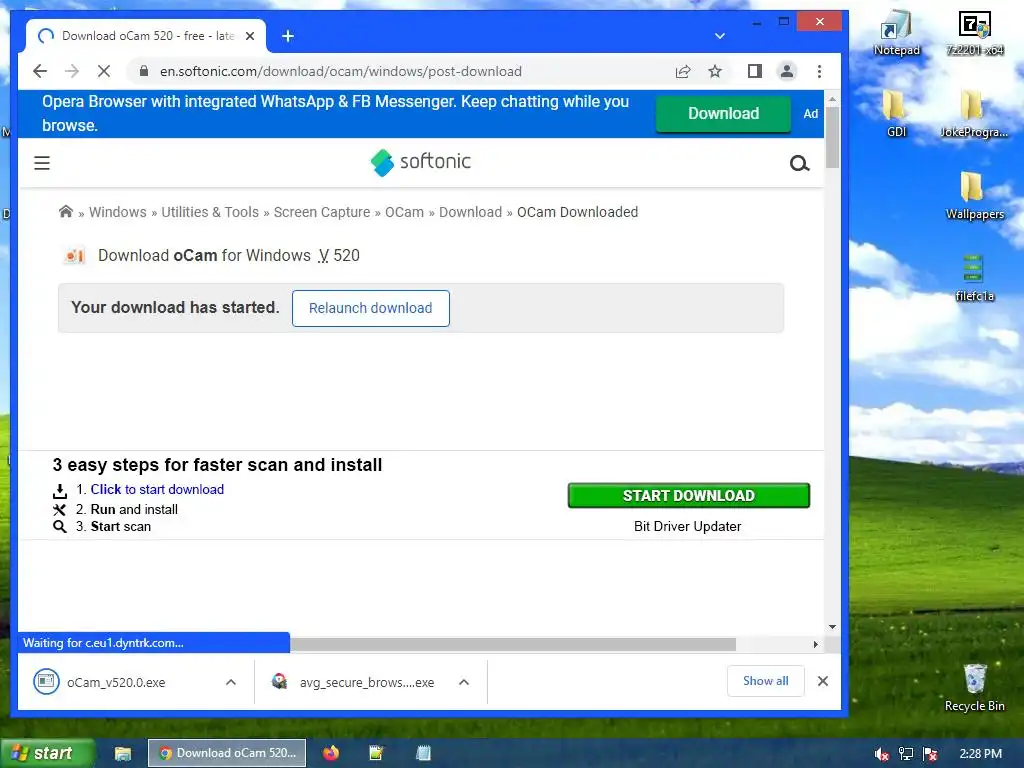Click file explorer taskbar icon
The width and height of the screenshot is (1024, 768).
(123, 754)
